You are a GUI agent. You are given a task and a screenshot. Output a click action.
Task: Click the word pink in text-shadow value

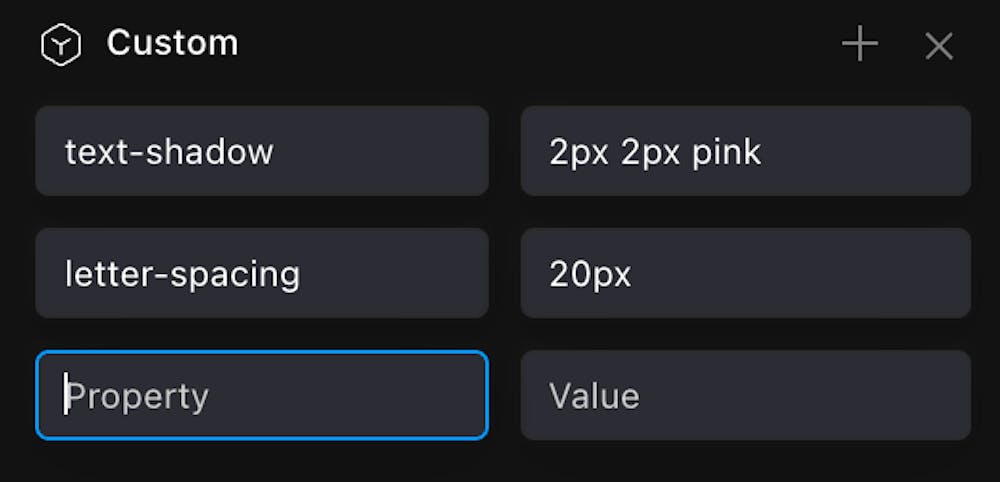pyautogui.click(x=727, y=152)
